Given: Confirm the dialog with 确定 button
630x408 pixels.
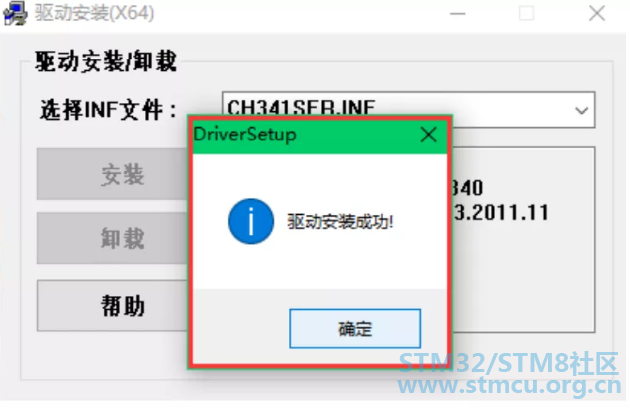Looking at the screenshot, I should [355, 329].
